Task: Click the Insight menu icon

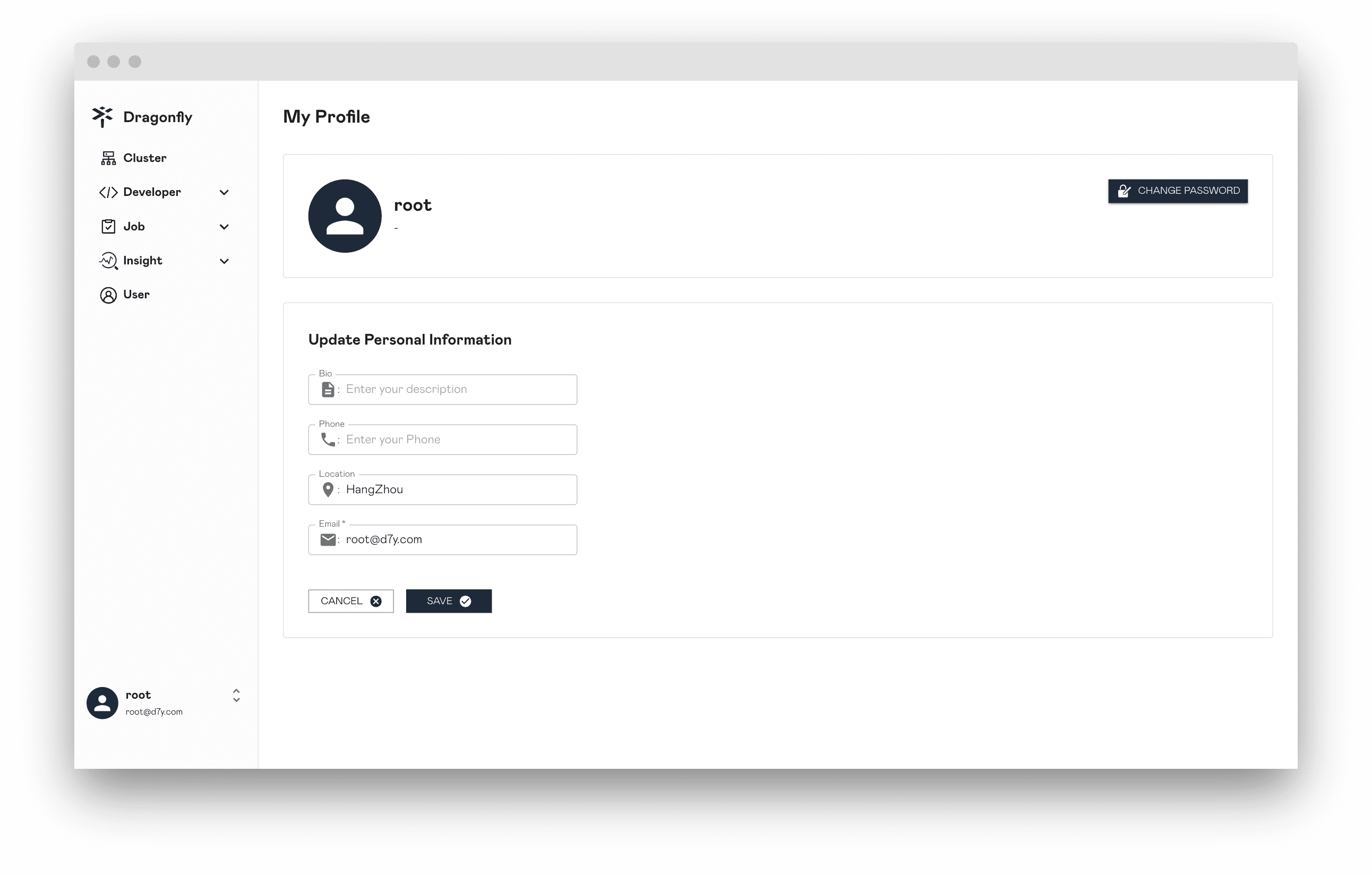Action: pos(107,259)
